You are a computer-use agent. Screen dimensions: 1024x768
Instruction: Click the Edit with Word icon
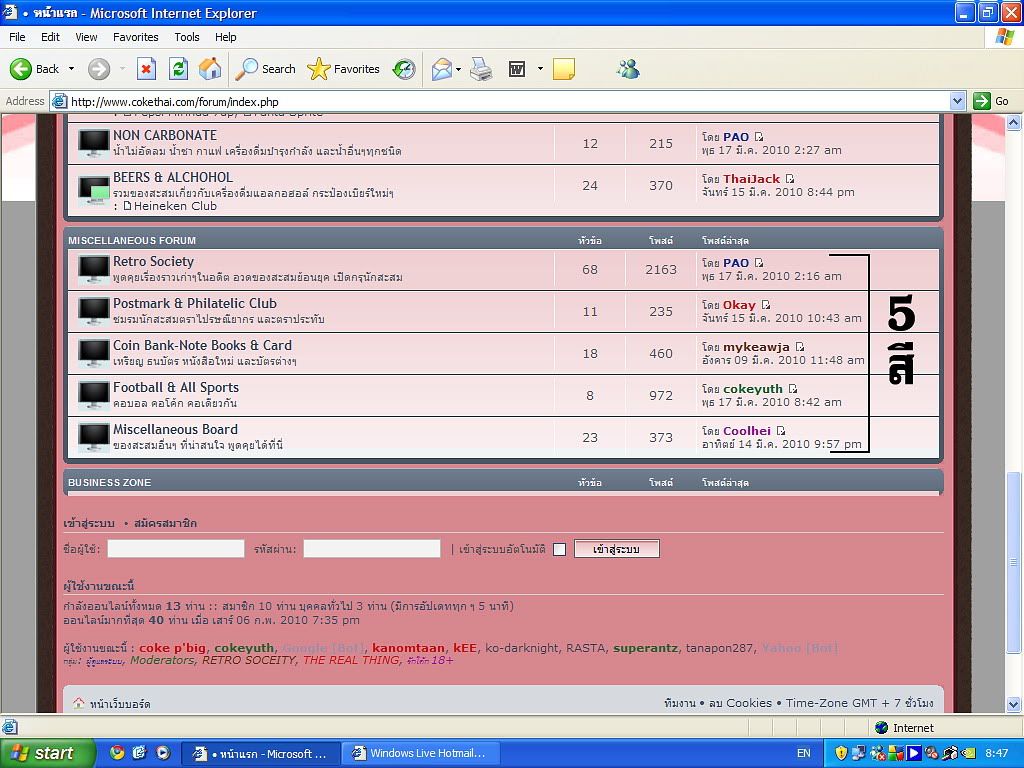coord(517,69)
